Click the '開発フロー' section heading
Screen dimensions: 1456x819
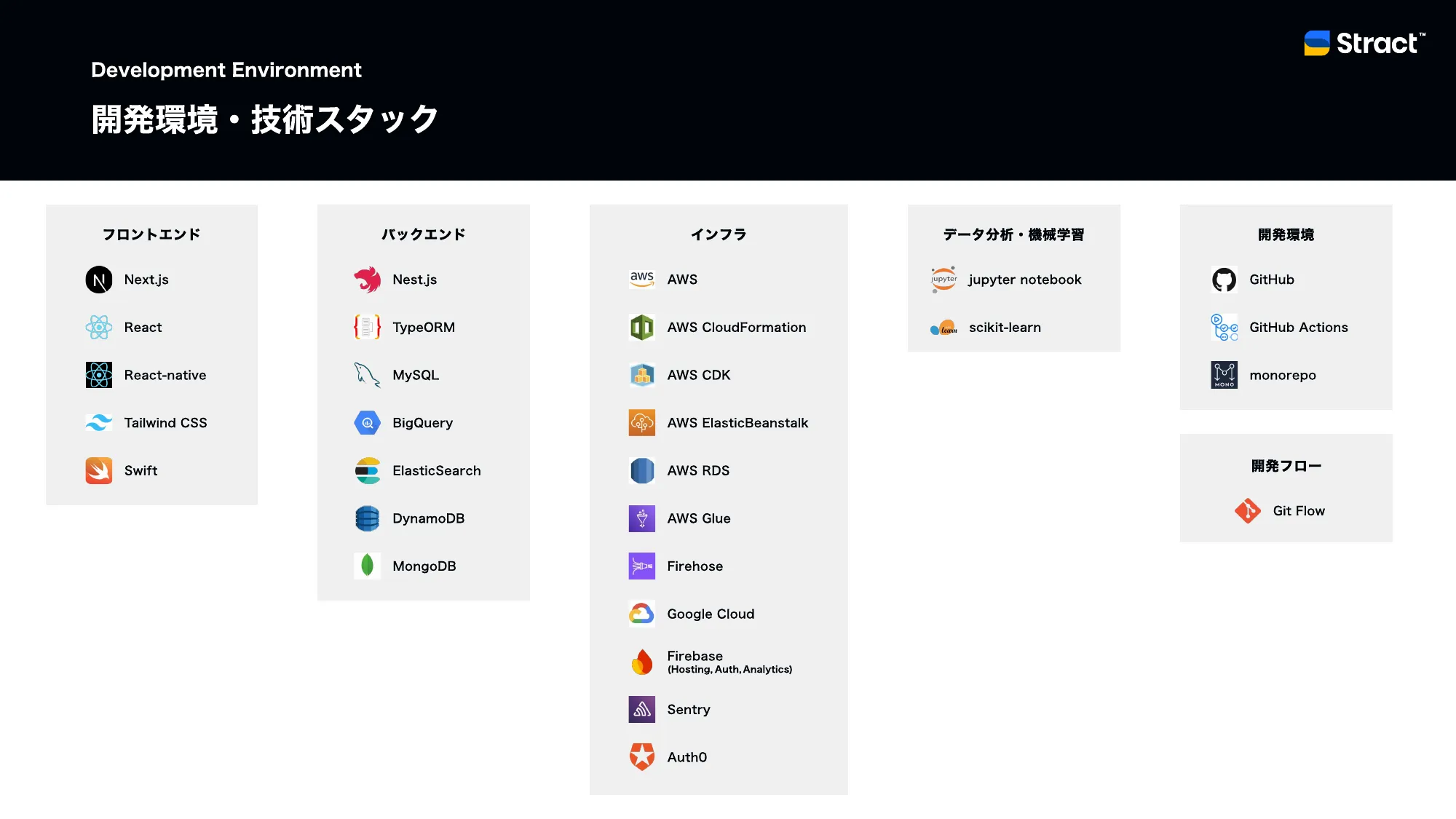(1286, 466)
